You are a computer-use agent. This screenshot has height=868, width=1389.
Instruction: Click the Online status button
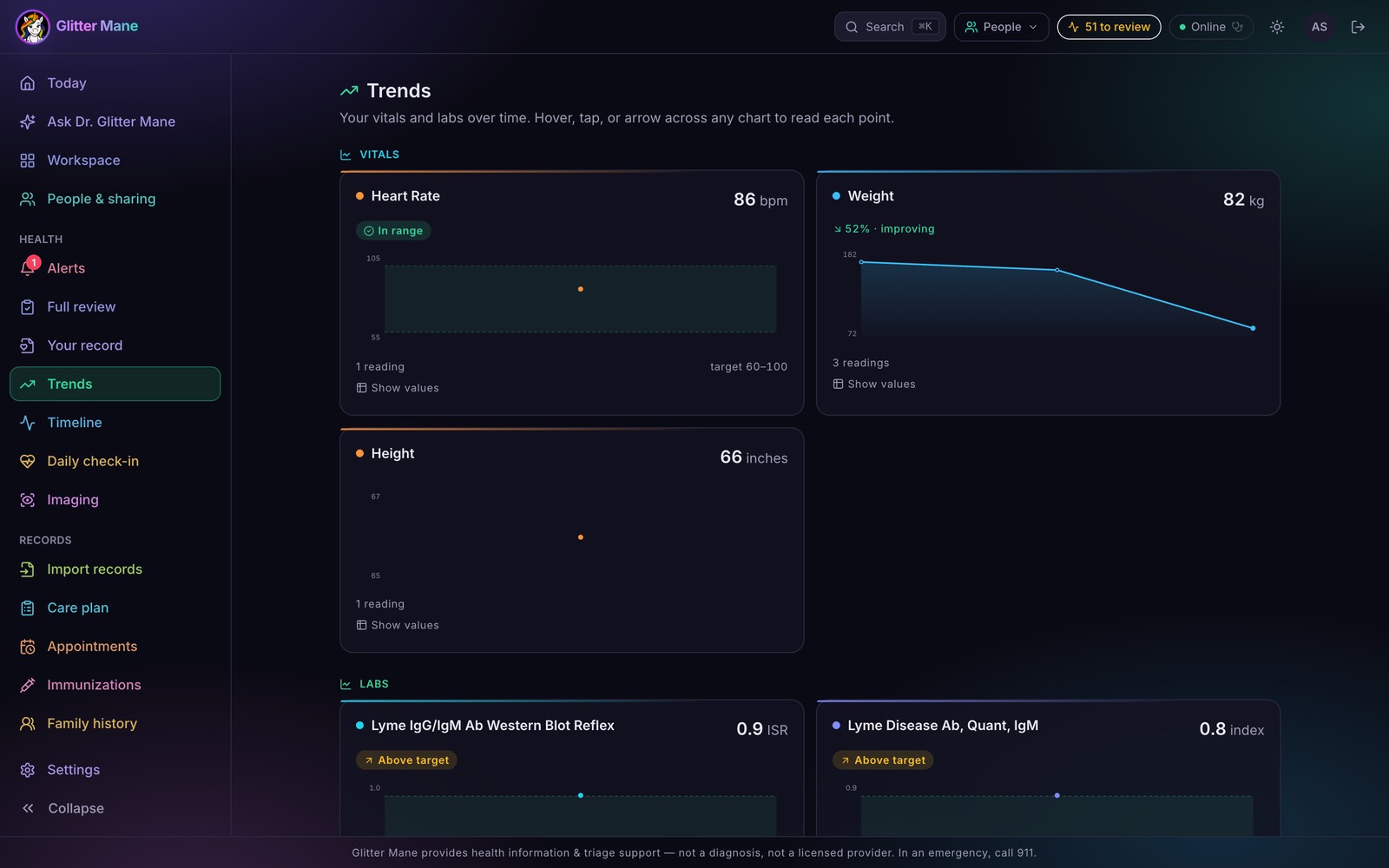[x=1211, y=27]
